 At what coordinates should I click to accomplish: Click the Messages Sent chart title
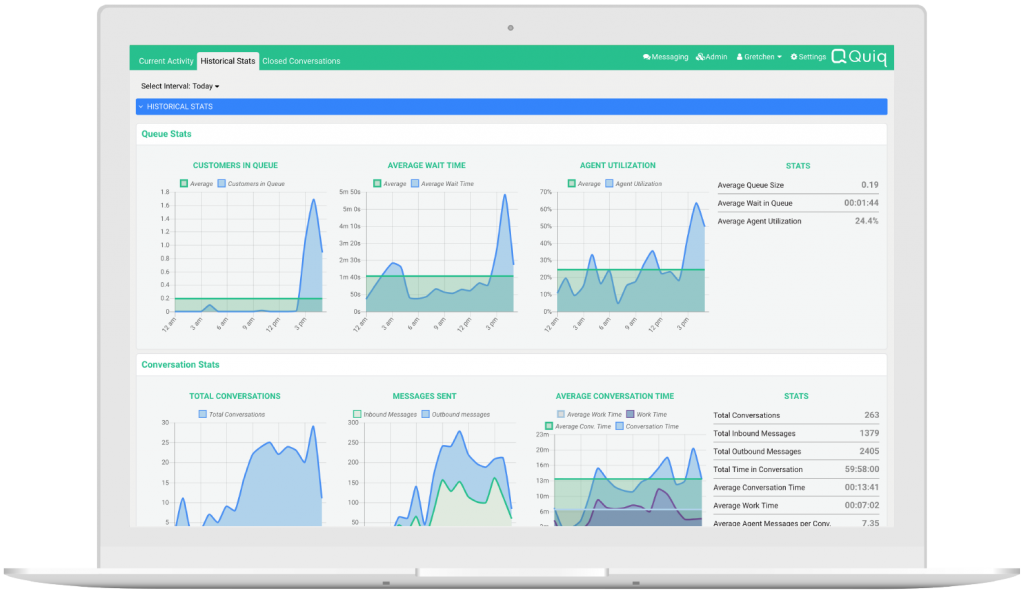424,396
